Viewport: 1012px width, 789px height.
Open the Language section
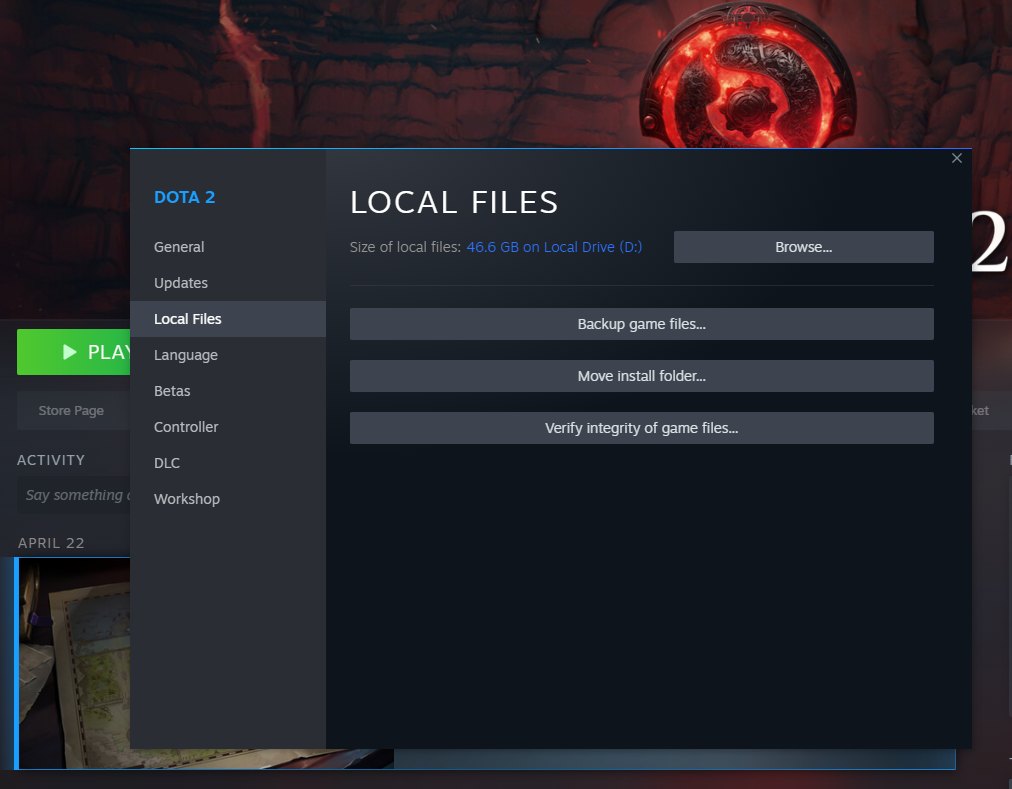coord(228,355)
